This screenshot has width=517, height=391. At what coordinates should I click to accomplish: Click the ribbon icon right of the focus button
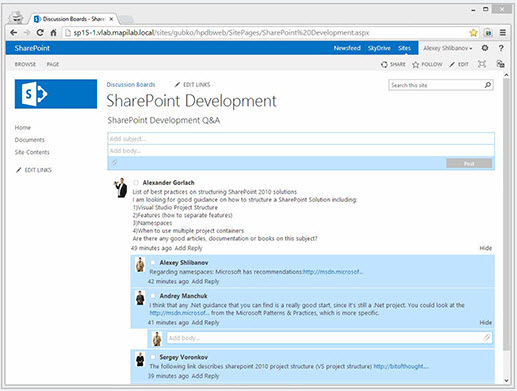point(500,64)
